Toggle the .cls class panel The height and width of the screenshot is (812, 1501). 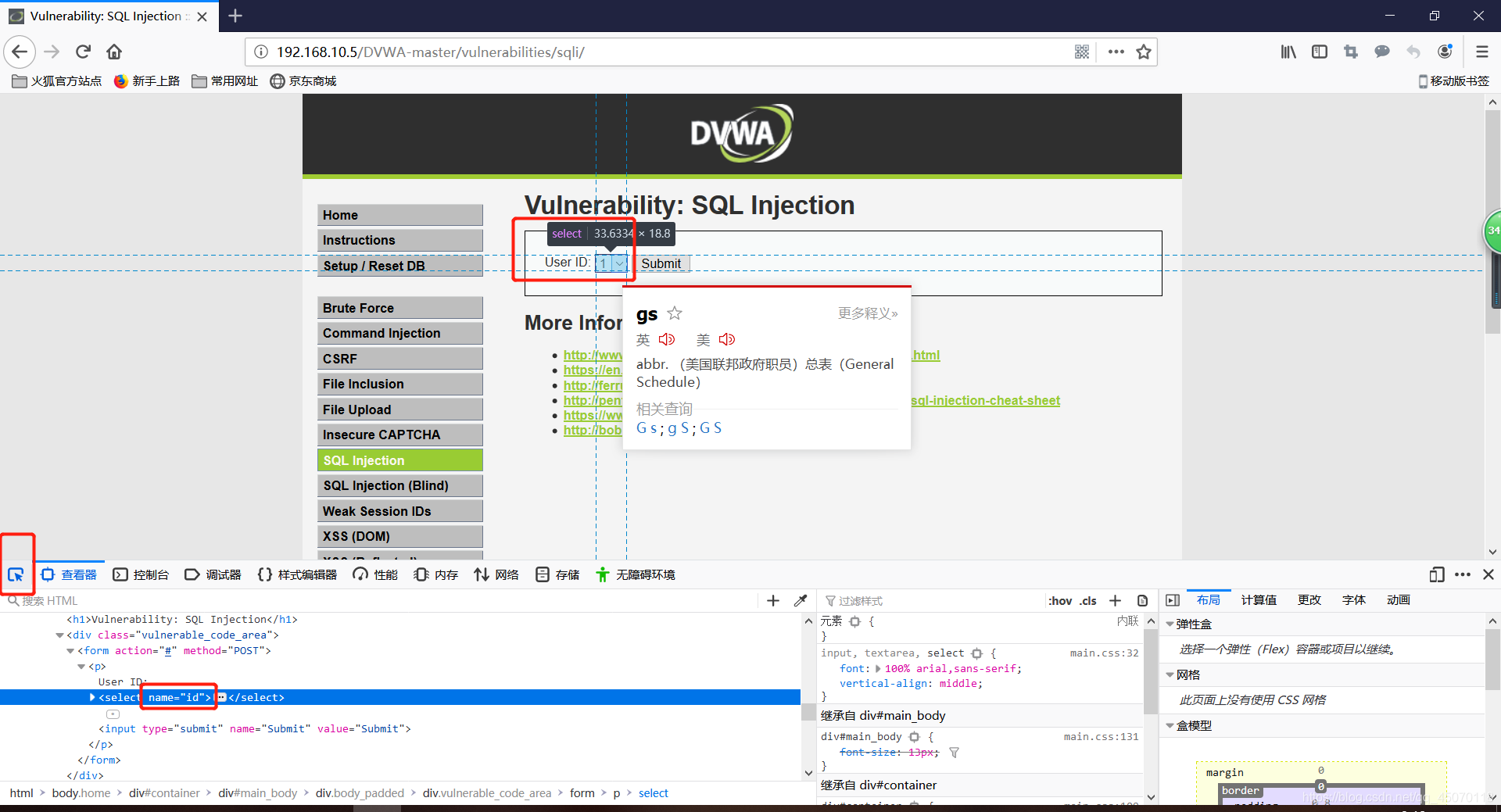1088,600
